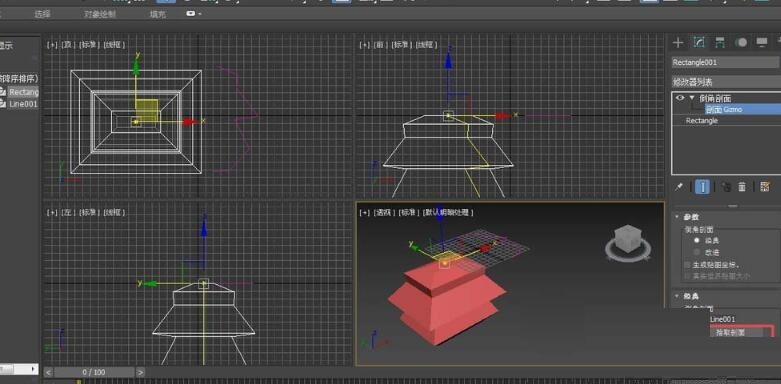Toggle the Show End Result button
The width and height of the screenshot is (781, 384).
coord(703,187)
